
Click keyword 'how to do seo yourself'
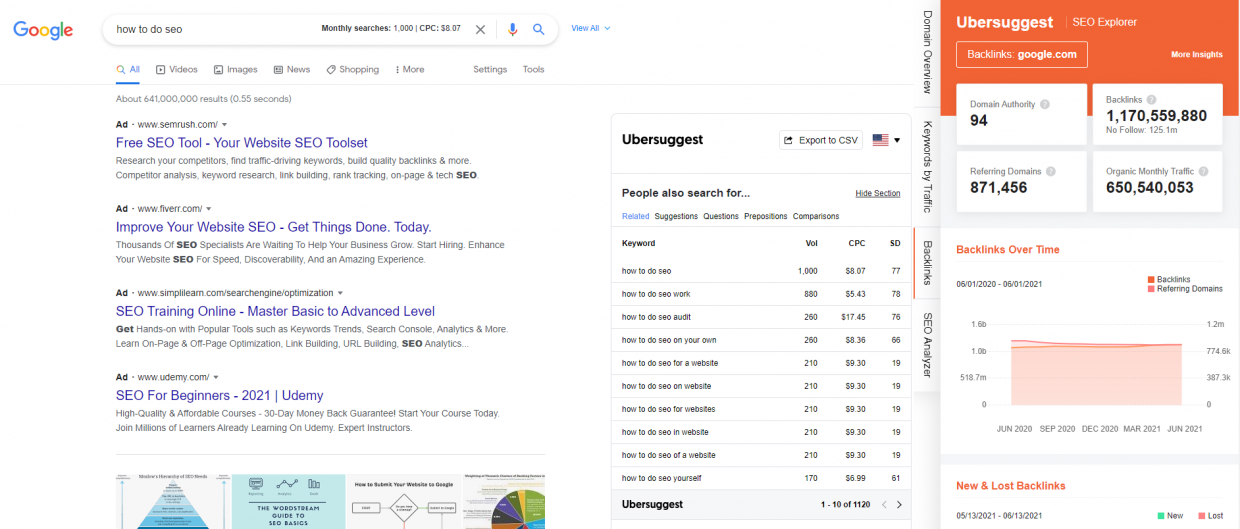[x=661, y=478]
